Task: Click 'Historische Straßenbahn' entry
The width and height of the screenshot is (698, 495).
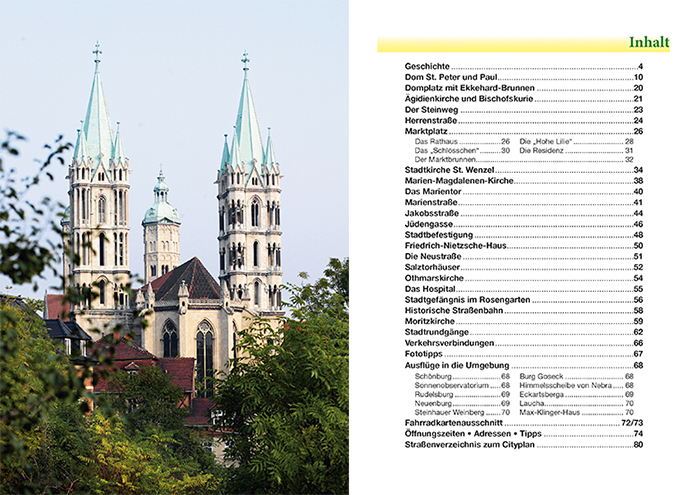Action: click(x=524, y=311)
